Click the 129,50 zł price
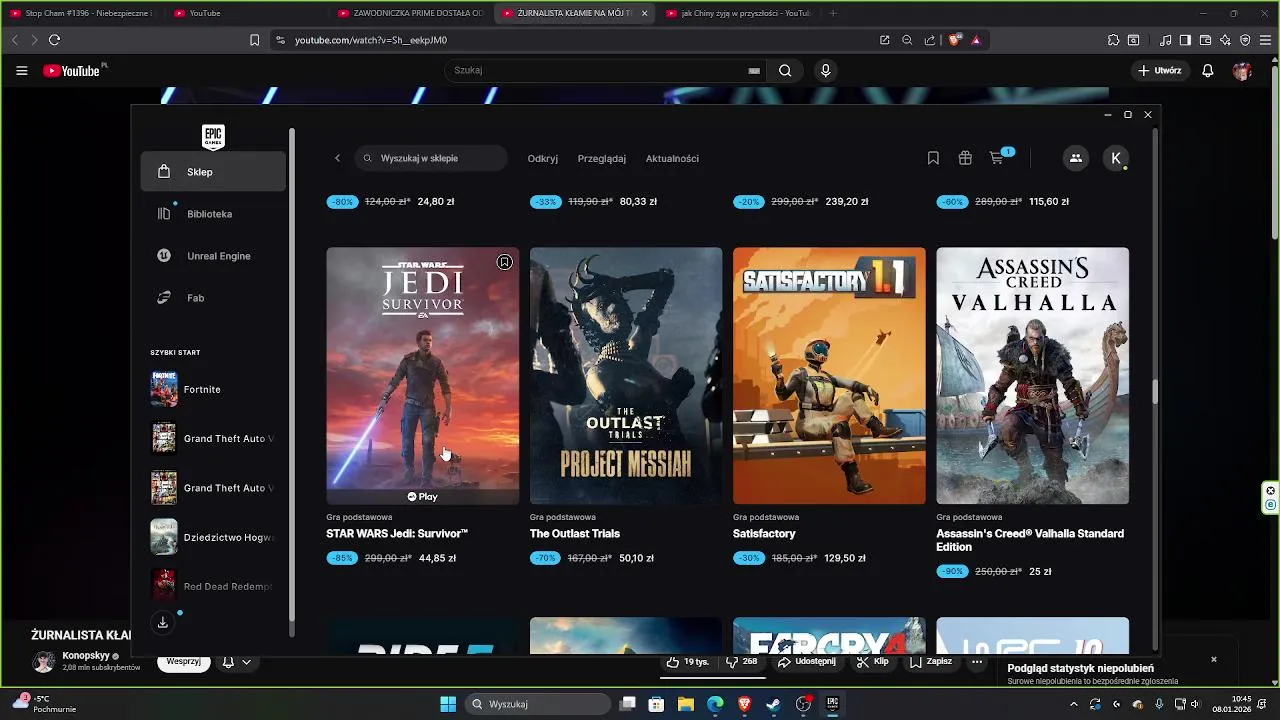 [x=845, y=558]
